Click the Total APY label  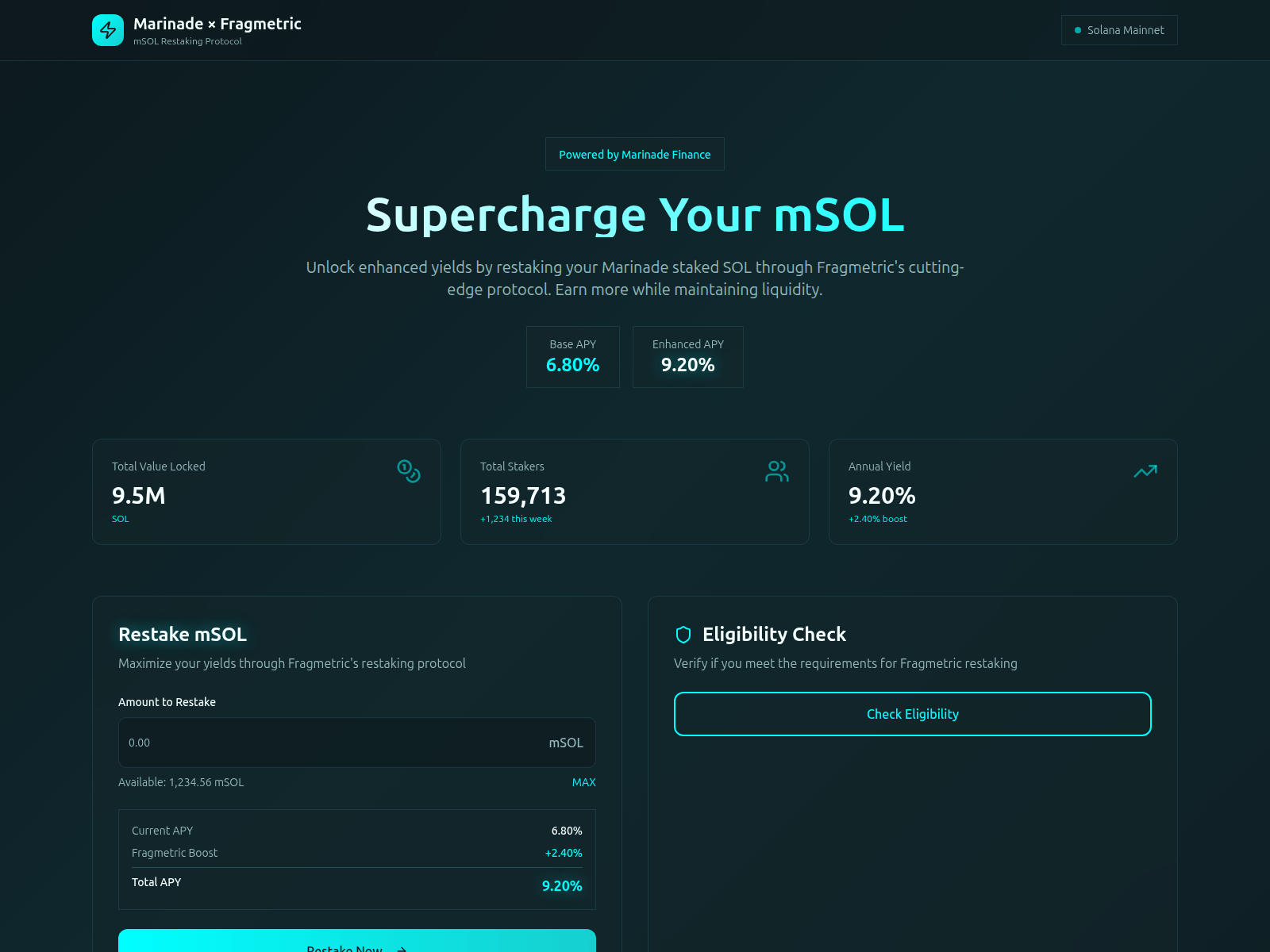(x=156, y=882)
